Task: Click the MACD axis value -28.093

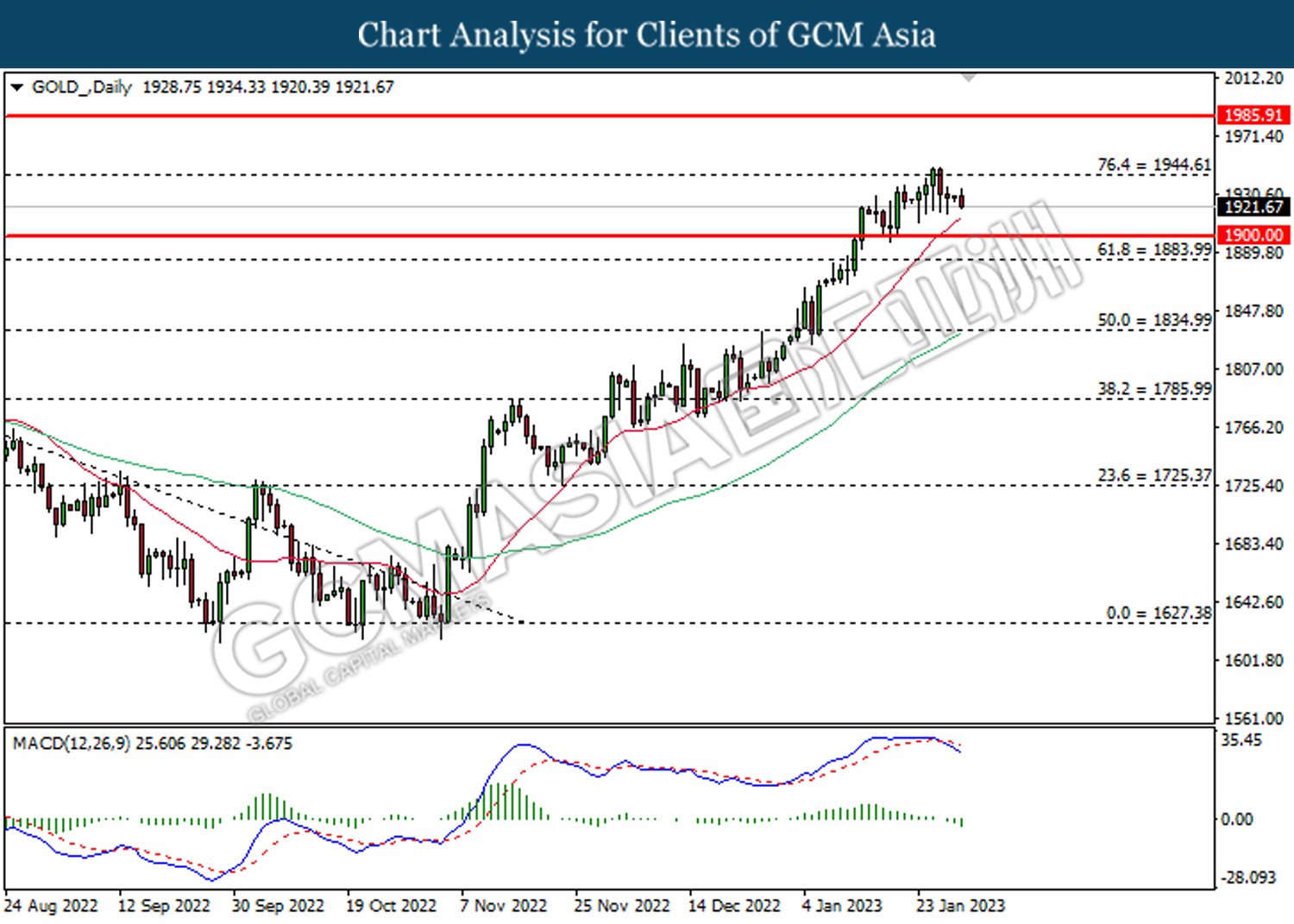Action: (1248, 877)
